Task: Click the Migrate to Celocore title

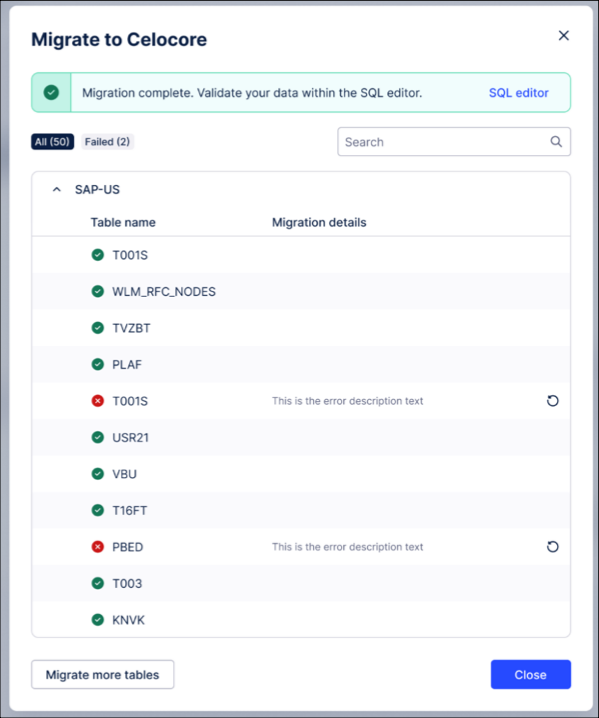Action: click(x=119, y=39)
